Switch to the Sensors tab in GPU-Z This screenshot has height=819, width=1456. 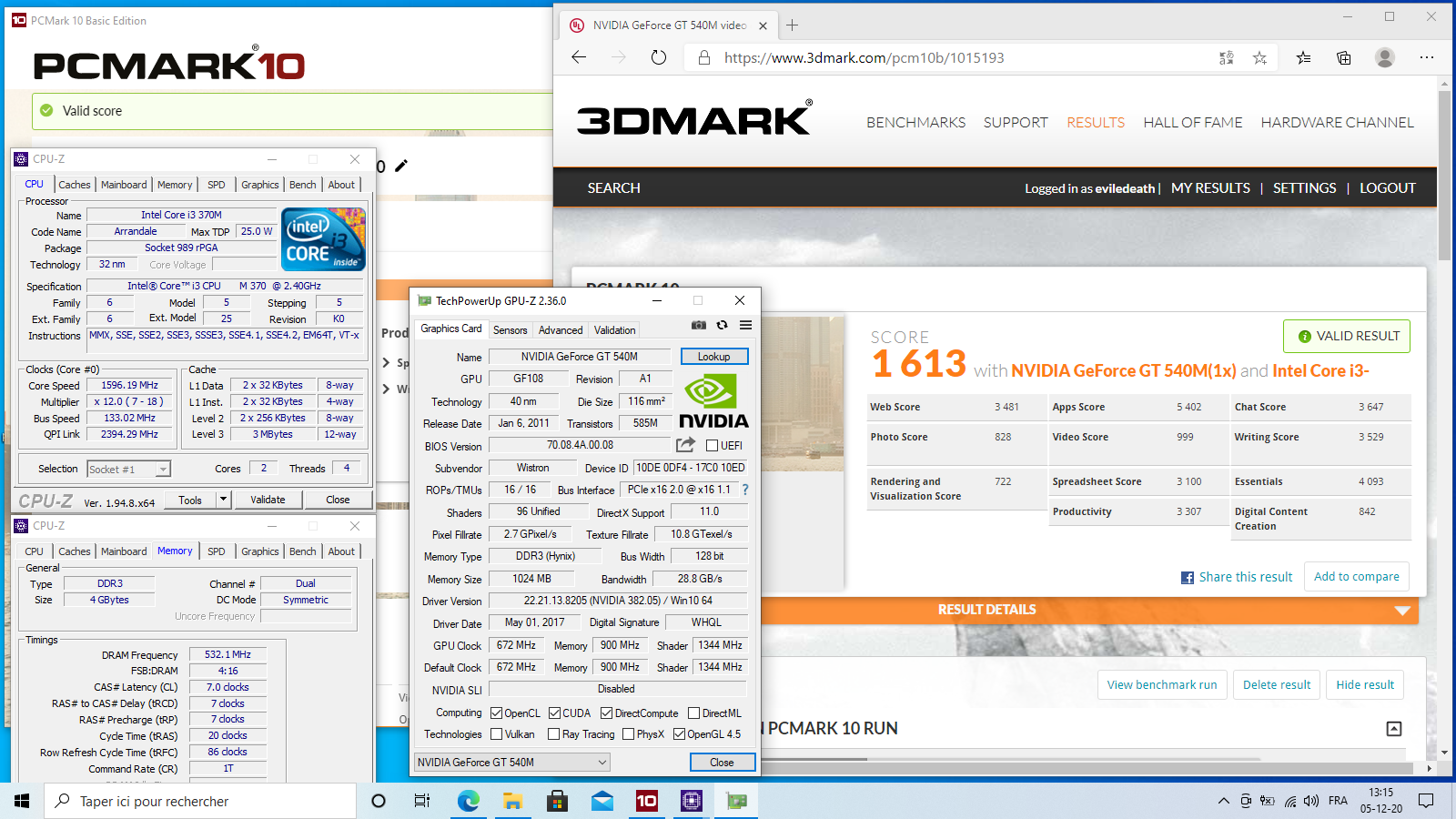point(510,330)
